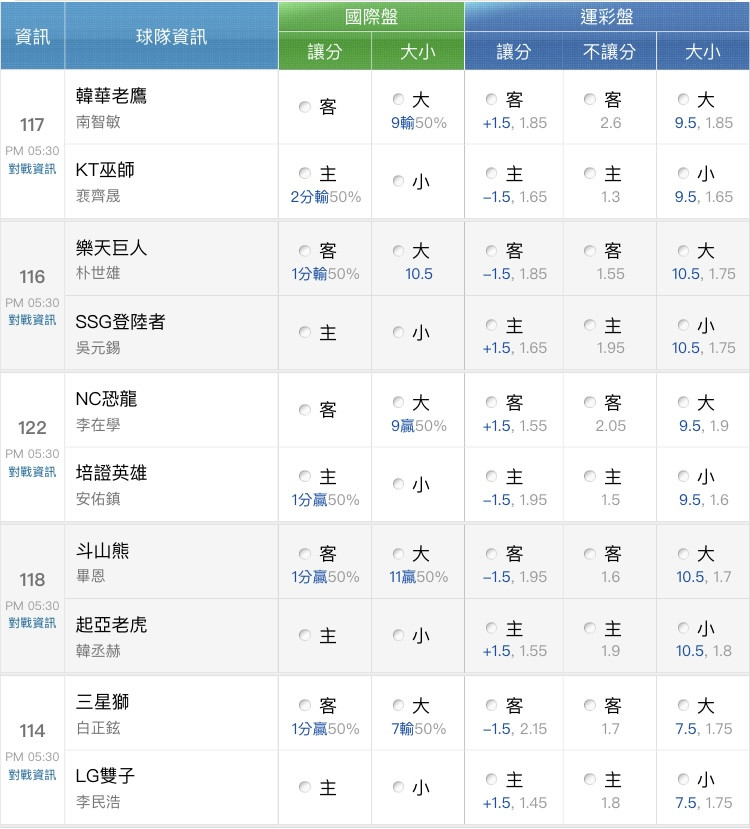The width and height of the screenshot is (750, 829).
Task: Select 小 10.5, 1.8 radio for game 118
Action: [683, 628]
